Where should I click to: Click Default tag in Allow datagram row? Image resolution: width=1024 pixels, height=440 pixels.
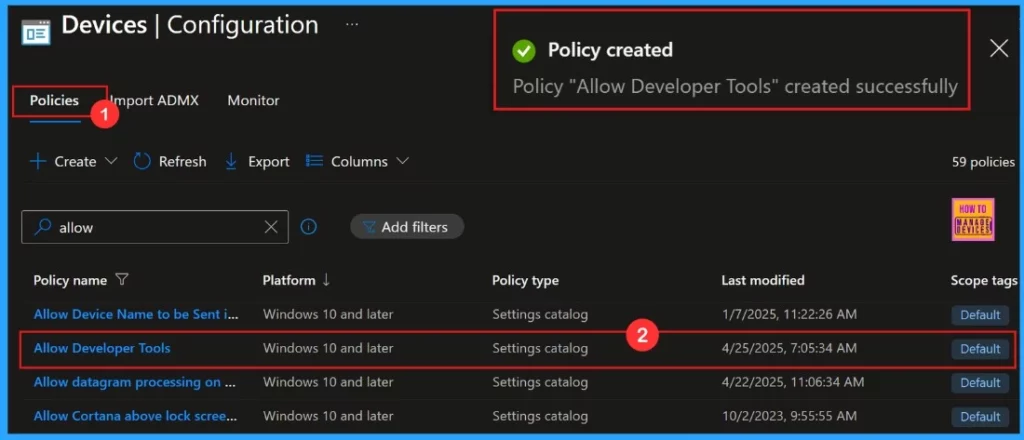click(980, 383)
